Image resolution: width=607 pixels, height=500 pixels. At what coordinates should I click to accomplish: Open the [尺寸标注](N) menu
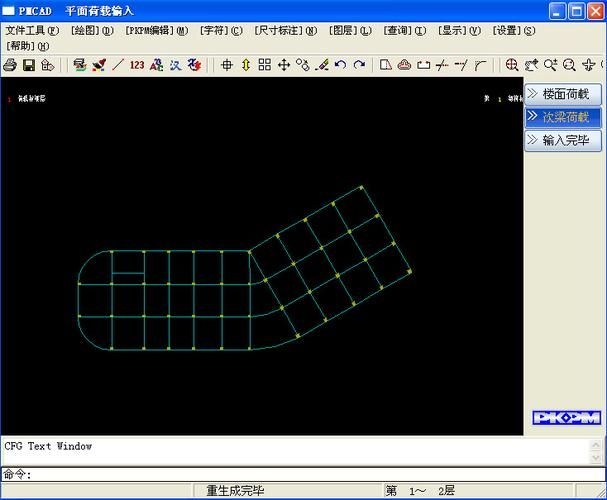285,30
